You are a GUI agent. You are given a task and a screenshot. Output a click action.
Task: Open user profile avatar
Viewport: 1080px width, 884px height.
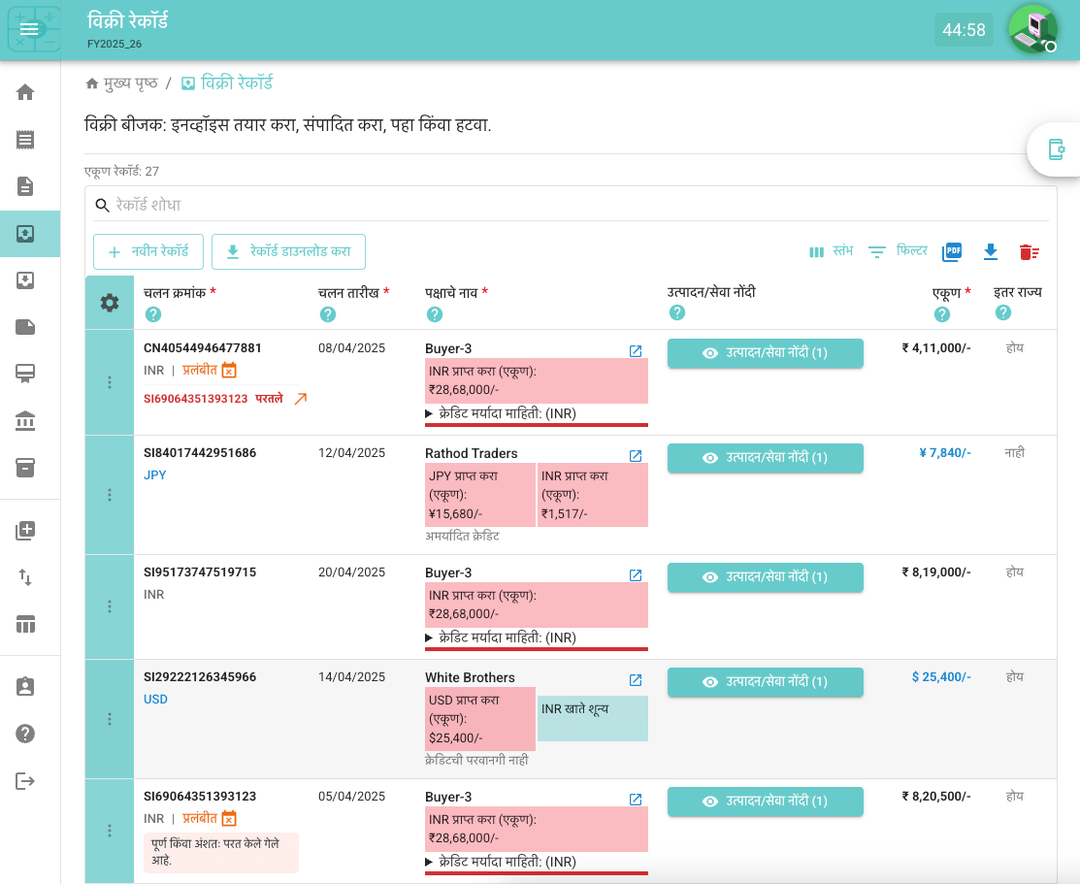pyautogui.click(x=1032, y=29)
